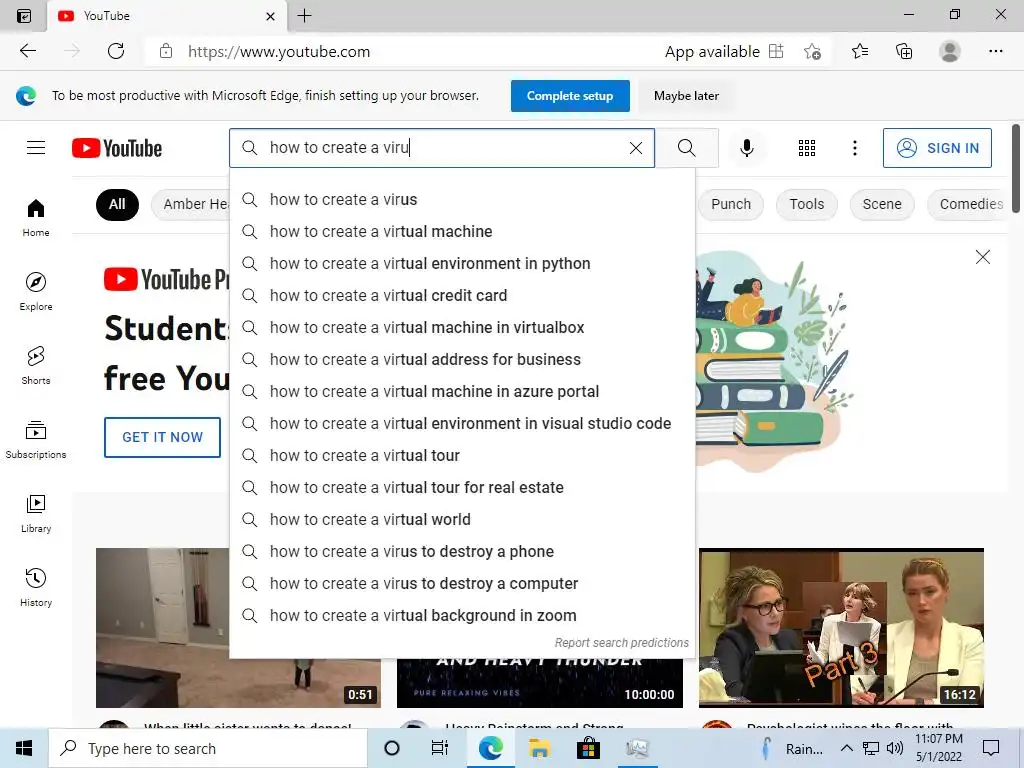This screenshot has height=768, width=1024.
Task: Open Subscriptions in sidebar
Action: pyautogui.click(x=36, y=440)
